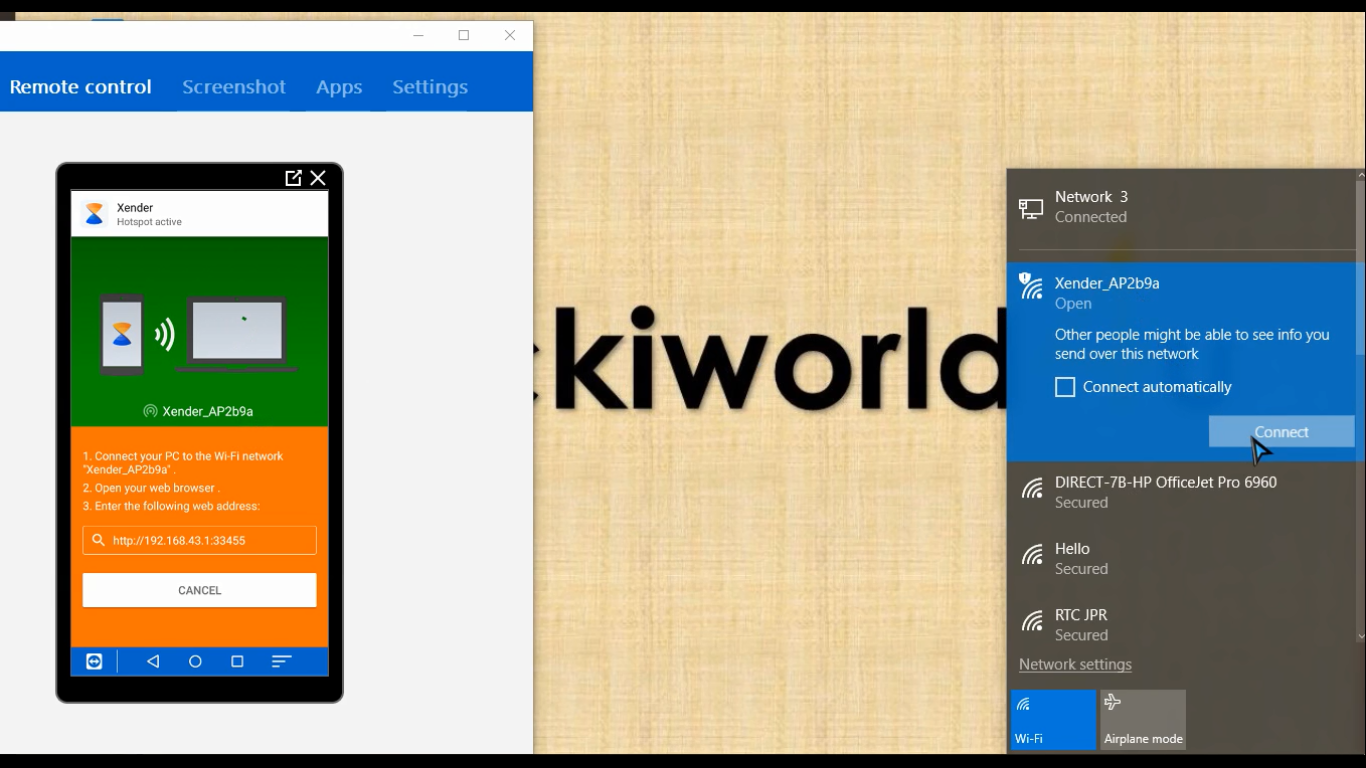Click the scrollbar up arrow in network list
The height and width of the screenshot is (768, 1366).
pyautogui.click(x=1360, y=175)
